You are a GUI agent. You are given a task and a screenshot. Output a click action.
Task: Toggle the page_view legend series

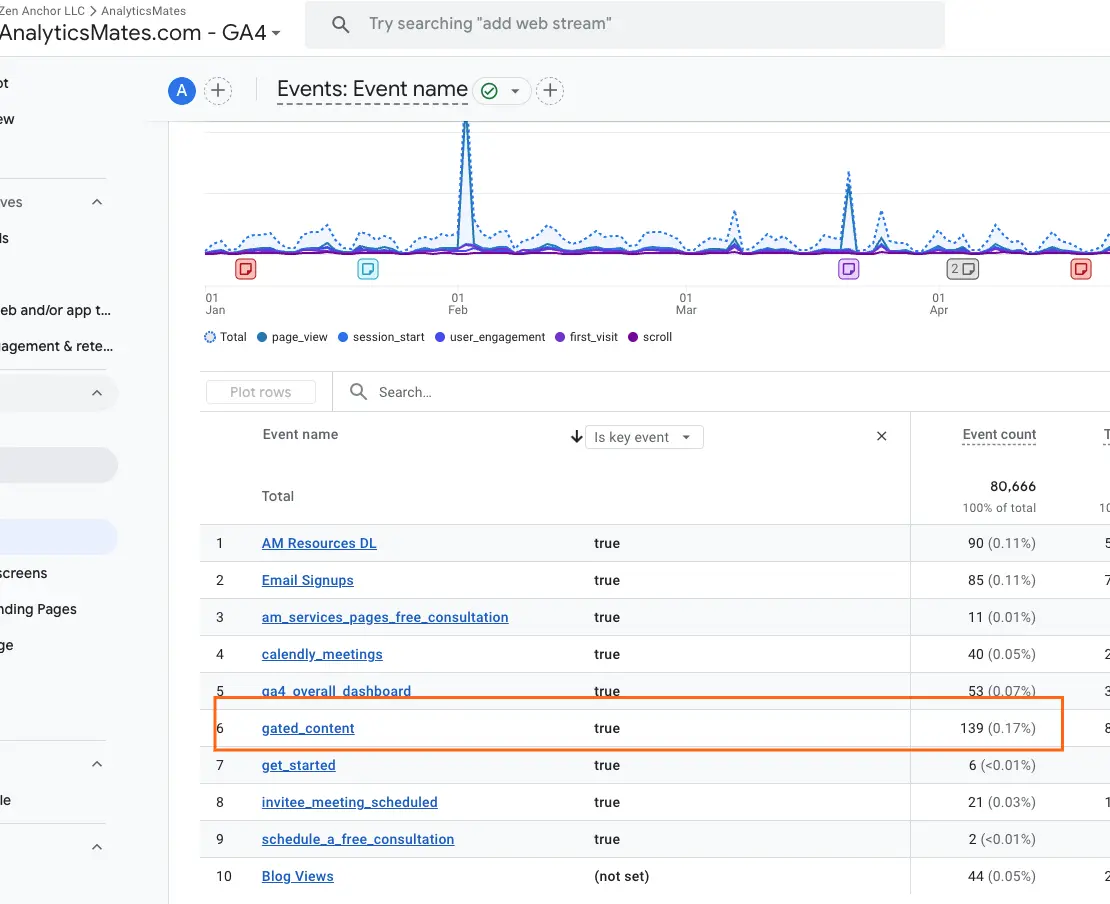coord(292,337)
